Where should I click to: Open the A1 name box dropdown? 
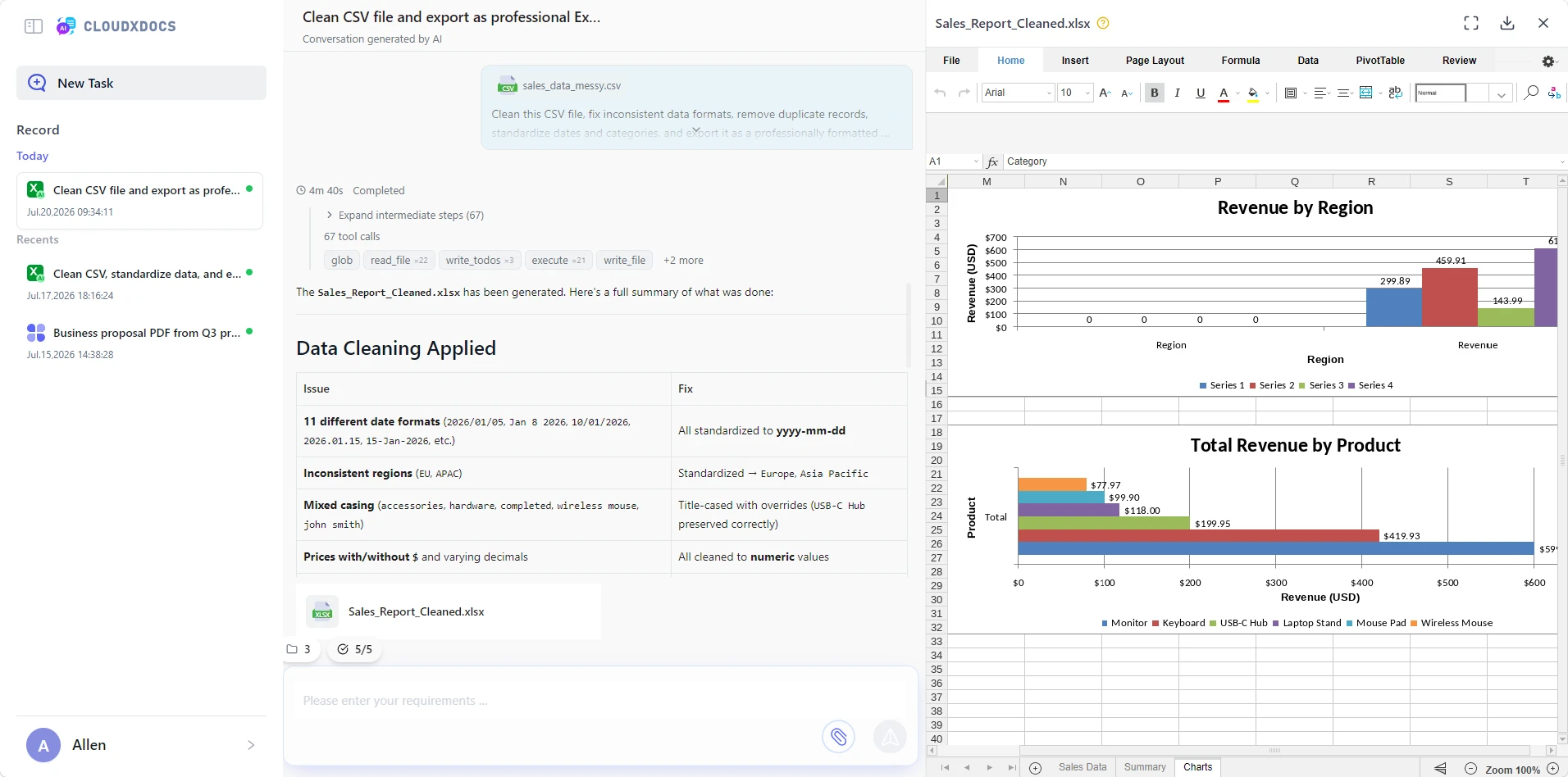pyautogui.click(x=975, y=161)
